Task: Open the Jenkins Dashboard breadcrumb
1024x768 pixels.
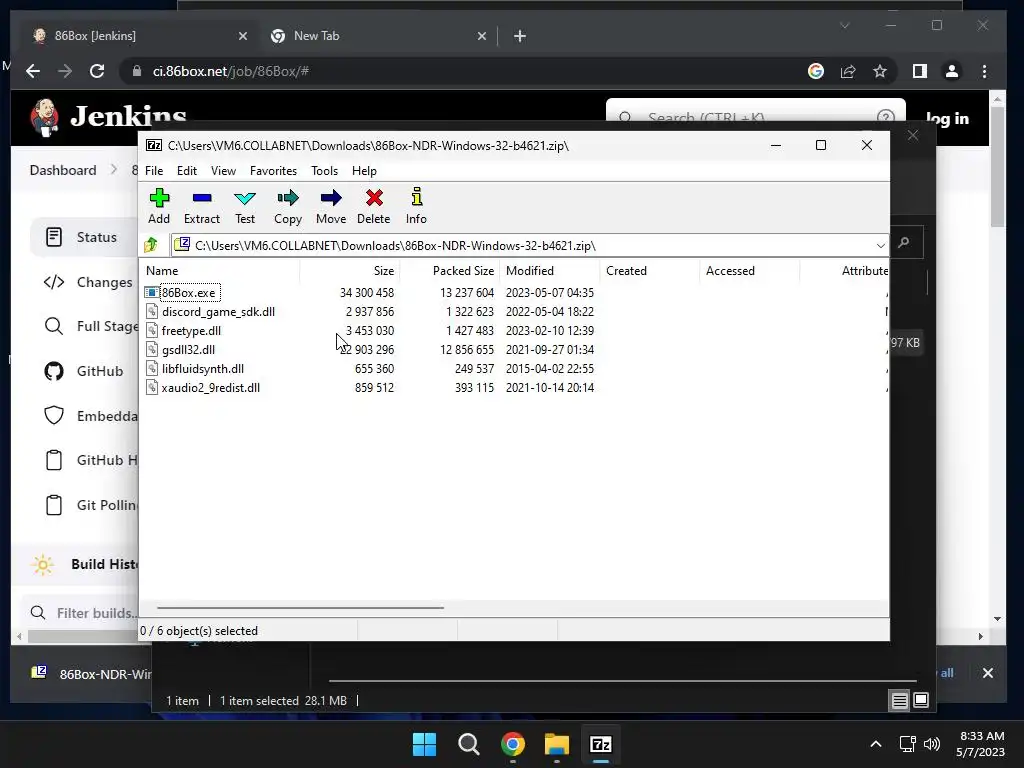Action: click(63, 170)
